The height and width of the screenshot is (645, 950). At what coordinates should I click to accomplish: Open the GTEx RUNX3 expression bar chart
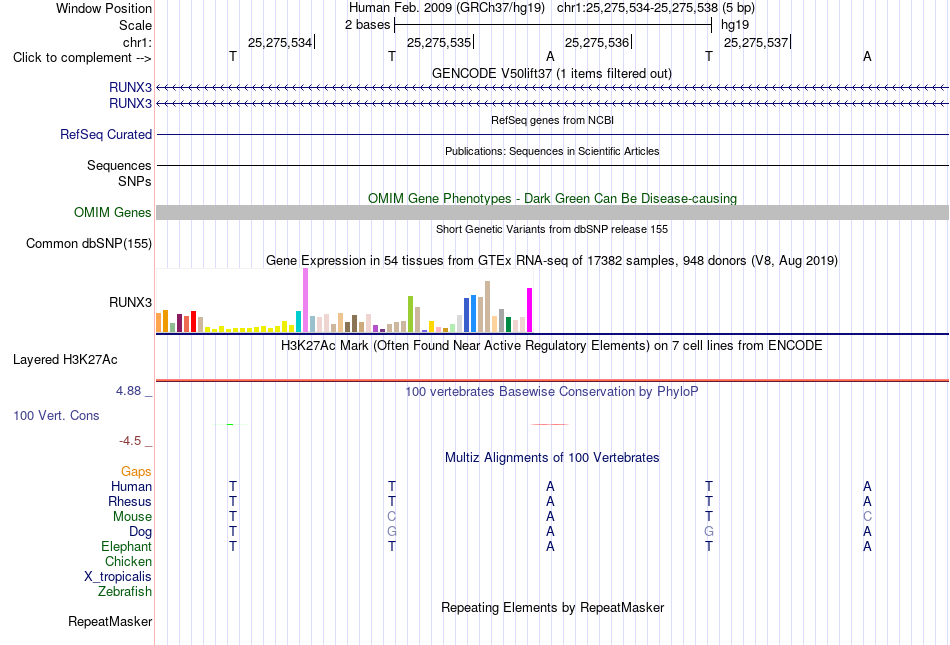click(x=344, y=301)
